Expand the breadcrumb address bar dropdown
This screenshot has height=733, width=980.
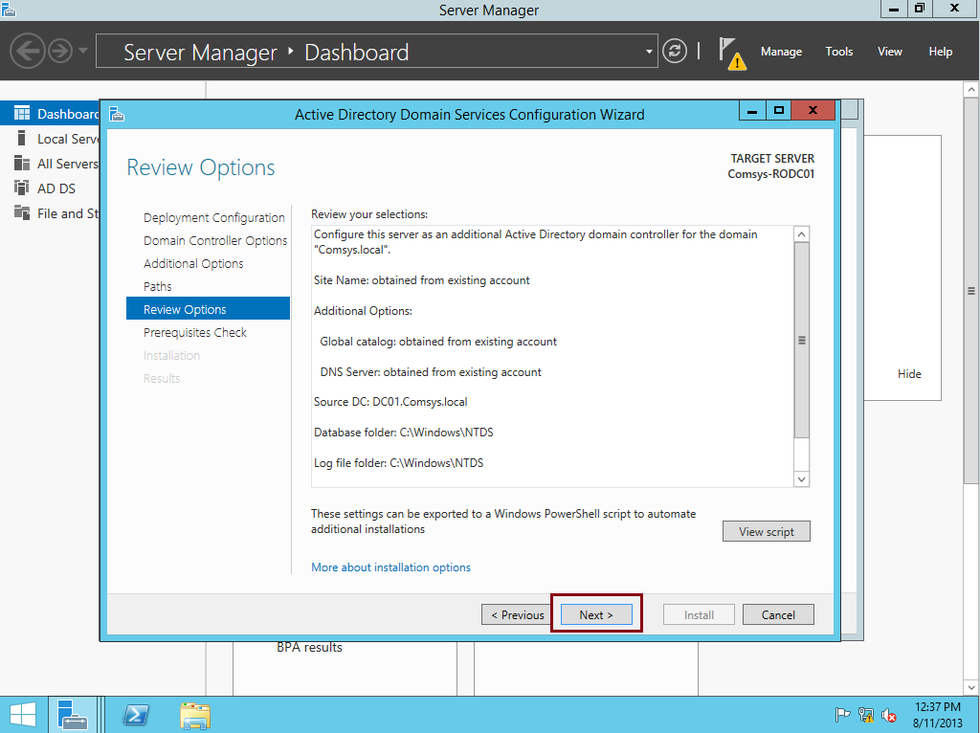coord(649,52)
